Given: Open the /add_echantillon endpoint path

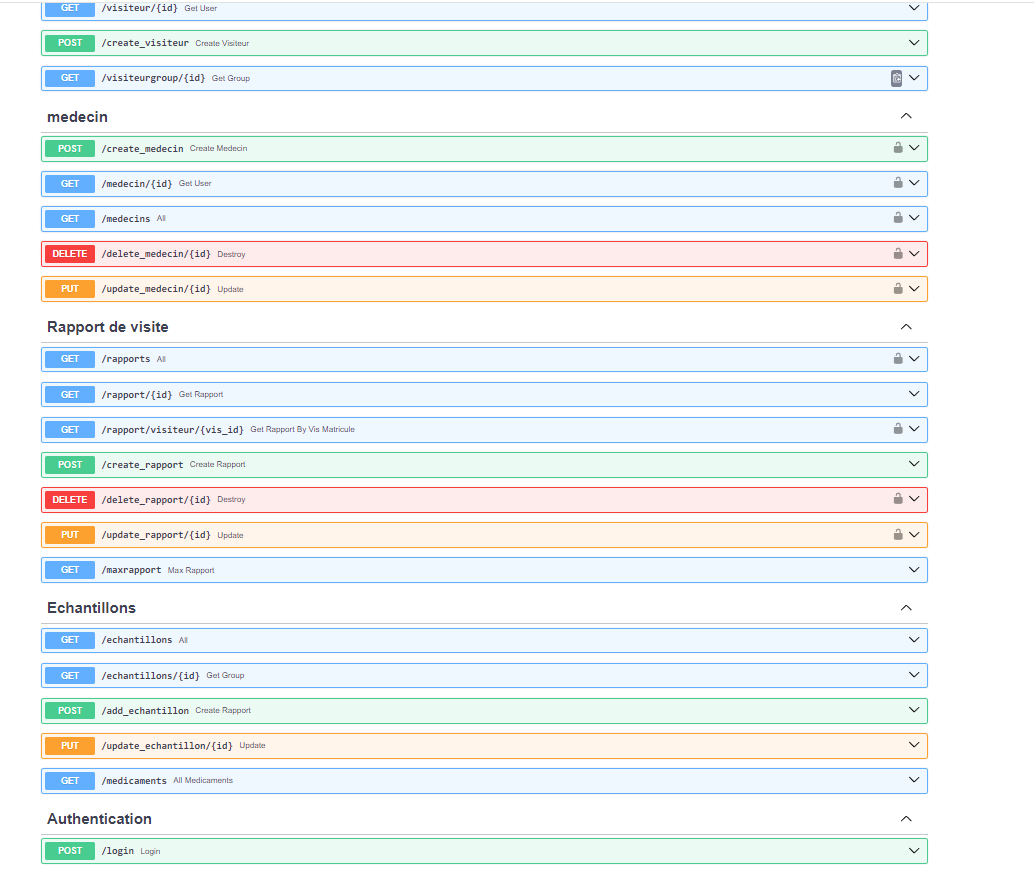Looking at the screenshot, I should [145, 711].
